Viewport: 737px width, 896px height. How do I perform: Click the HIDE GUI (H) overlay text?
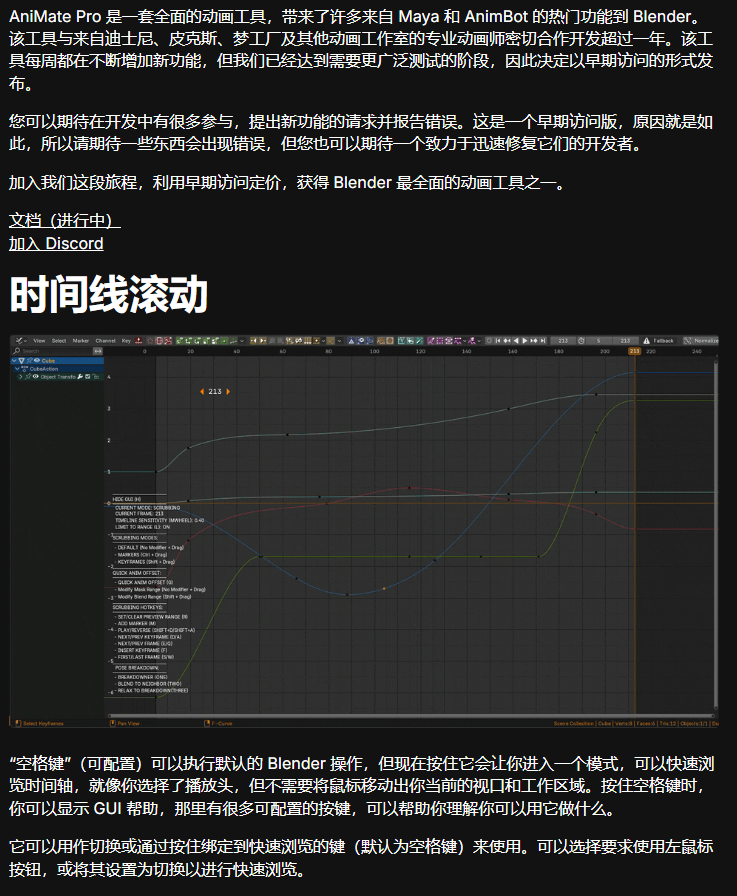[x=126, y=499]
